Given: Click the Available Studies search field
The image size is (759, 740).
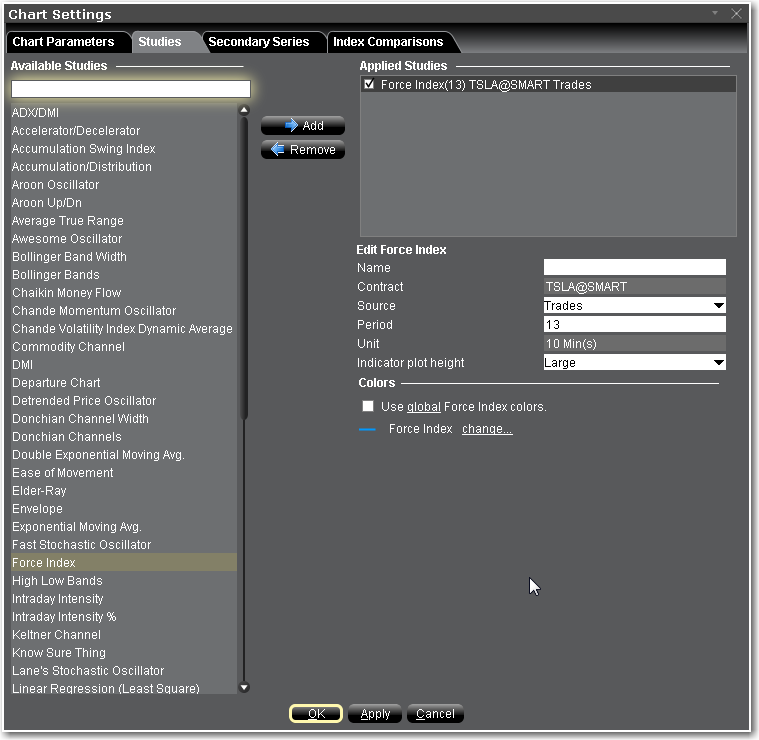Looking at the screenshot, I should click(x=130, y=90).
